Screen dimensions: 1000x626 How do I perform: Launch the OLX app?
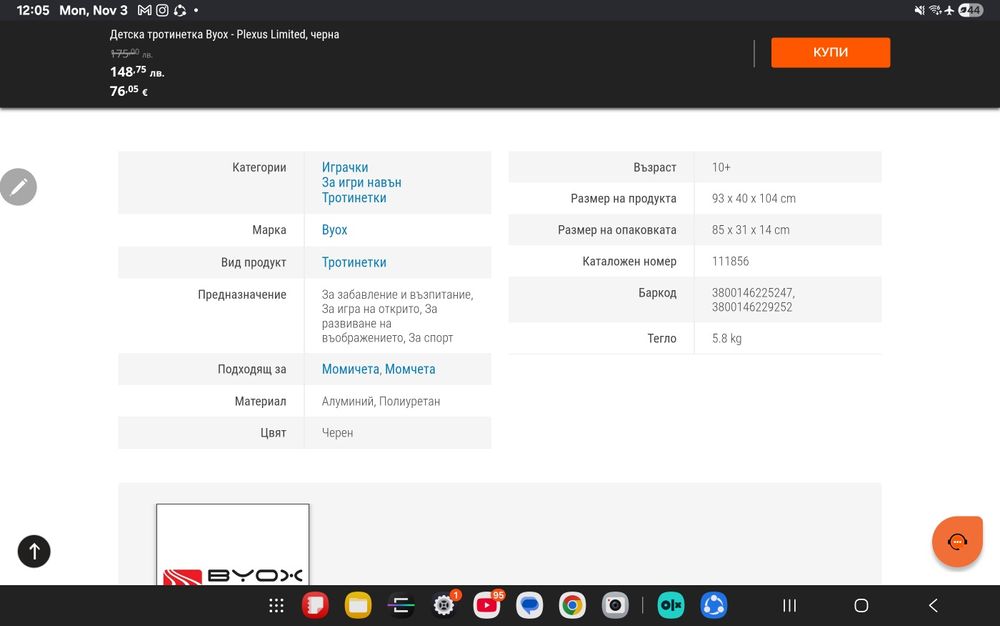pyautogui.click(x=671, y=606)
